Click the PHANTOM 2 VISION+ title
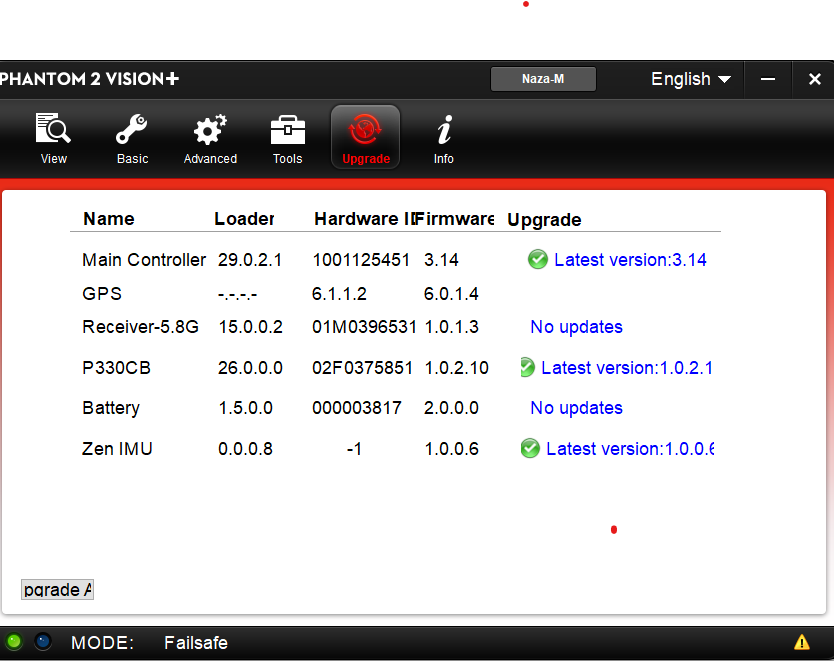 (89, 79)
